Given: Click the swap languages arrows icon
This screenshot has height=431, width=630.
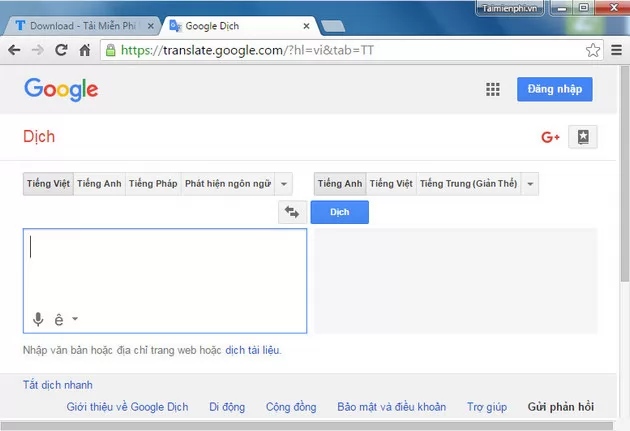Looking at the screenshot, I should pyautogui.click(x=292, y=212).
